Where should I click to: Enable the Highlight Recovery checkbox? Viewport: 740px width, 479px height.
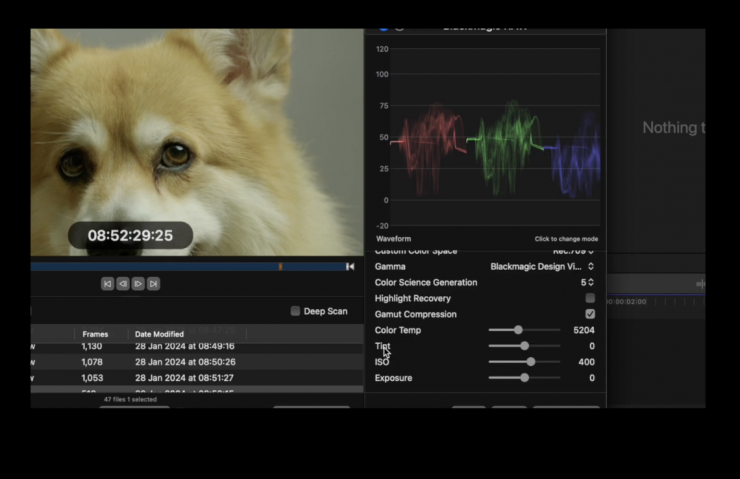590,298
